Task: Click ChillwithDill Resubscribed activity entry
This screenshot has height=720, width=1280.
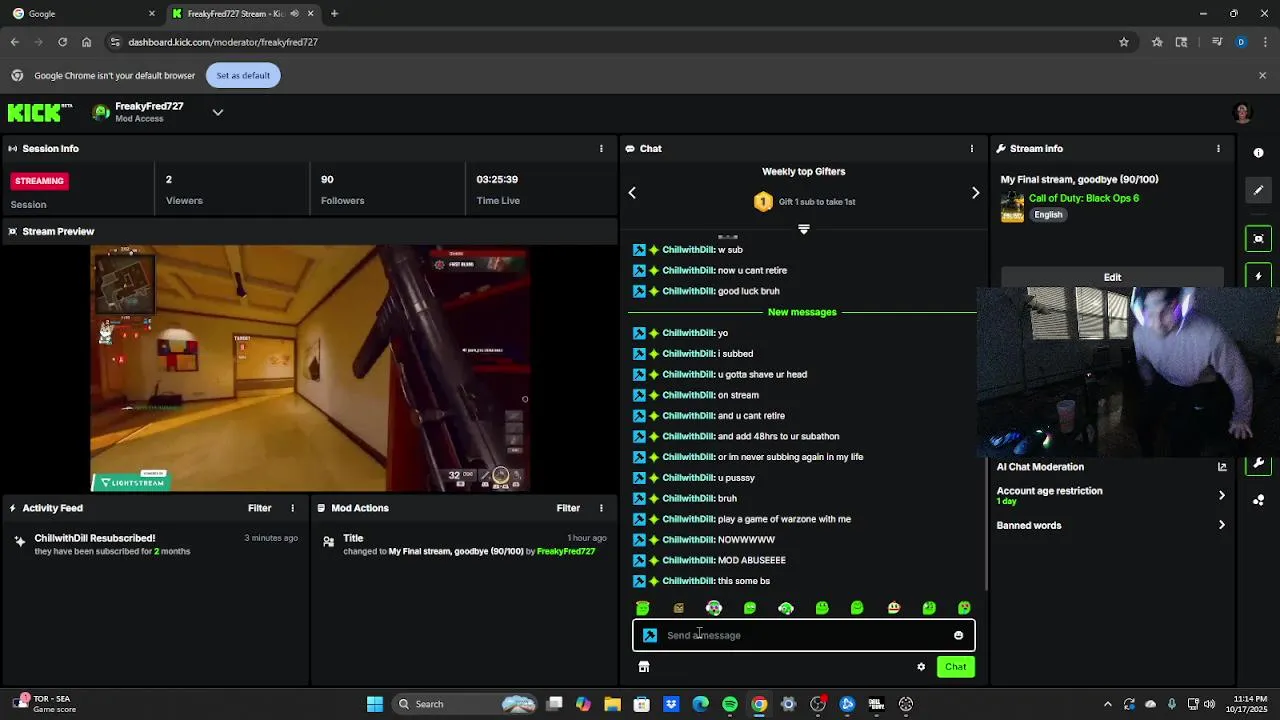Action: 155,544
